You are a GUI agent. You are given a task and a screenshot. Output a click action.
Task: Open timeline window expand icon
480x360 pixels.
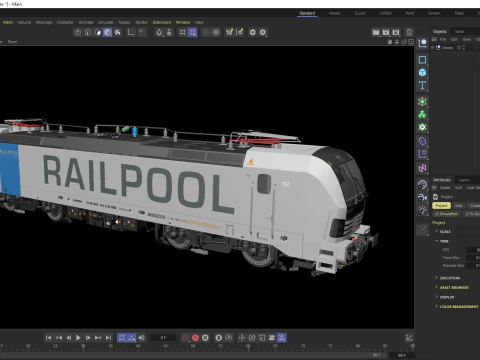click(409, 338)
